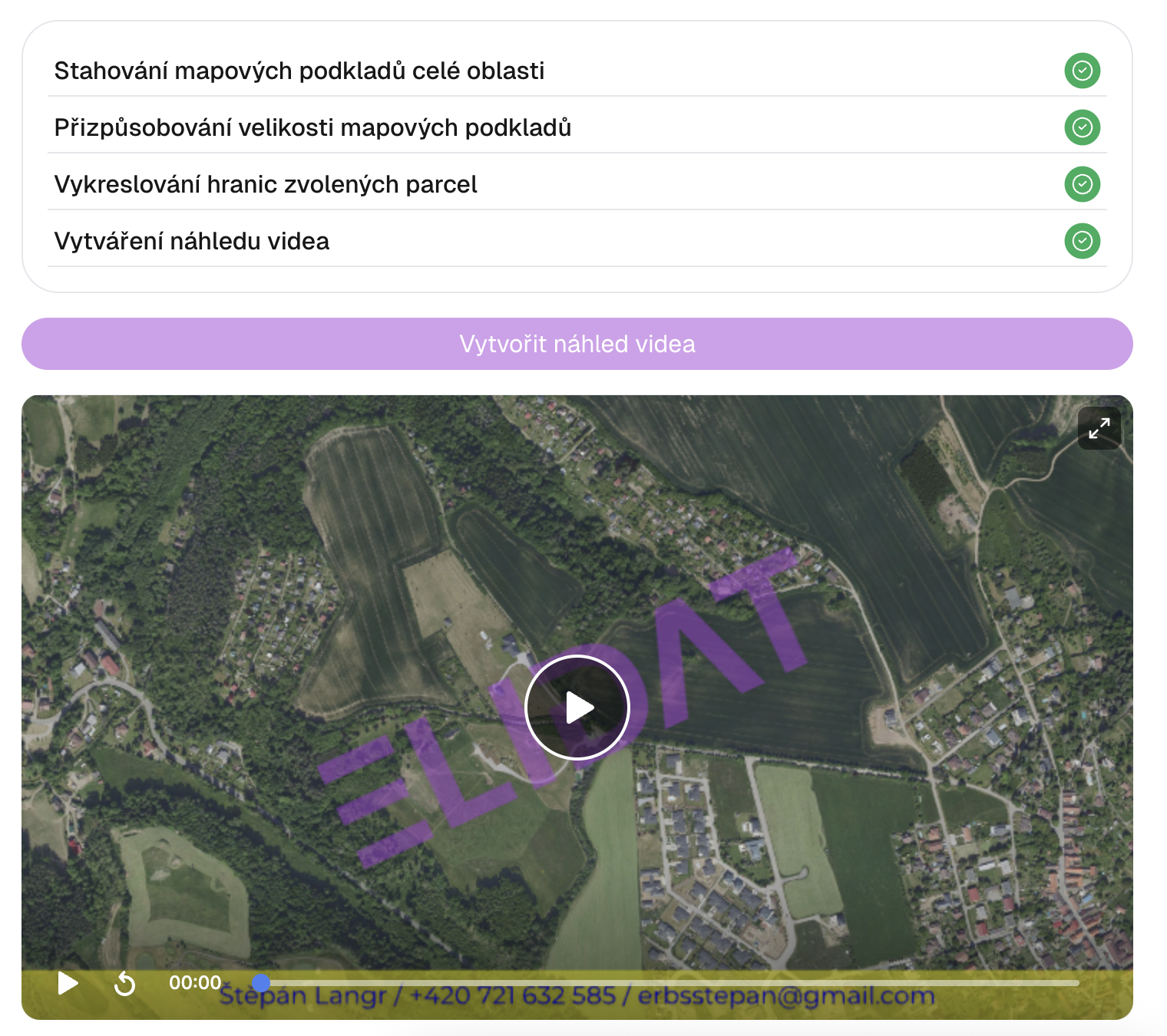Click the 00:00 video time display

click(195, 983)
